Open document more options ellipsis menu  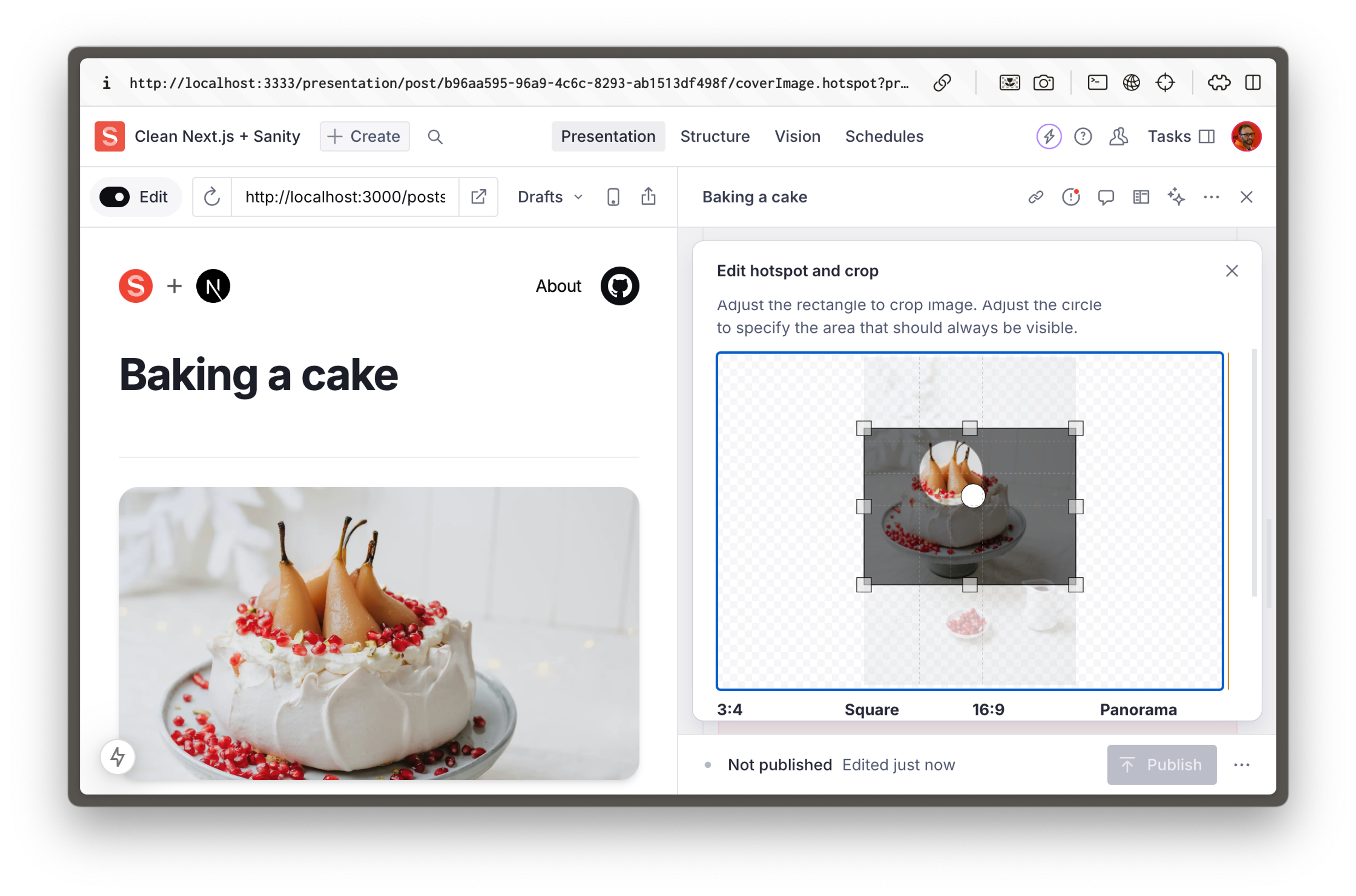[x=1211, y=197]
